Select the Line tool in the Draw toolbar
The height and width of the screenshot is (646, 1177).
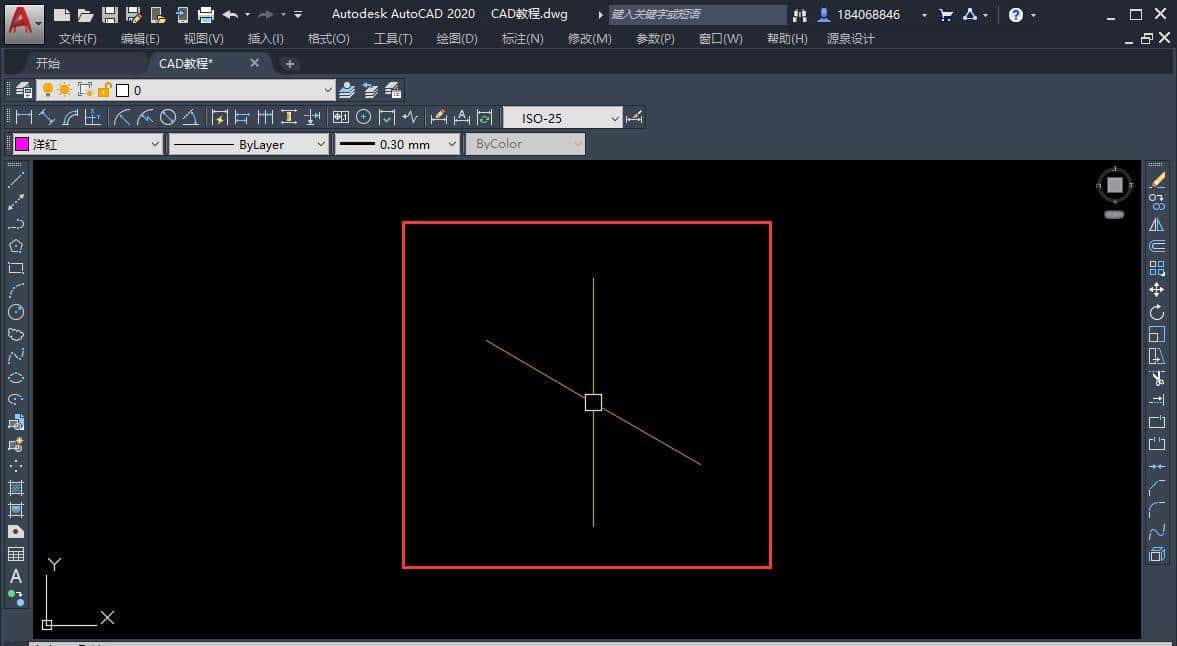14,181
